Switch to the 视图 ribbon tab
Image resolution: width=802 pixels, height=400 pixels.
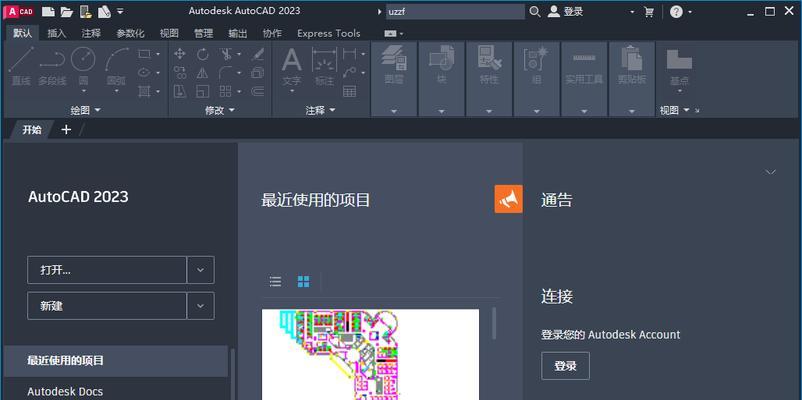pyautogui.click(x=169, y=33)
